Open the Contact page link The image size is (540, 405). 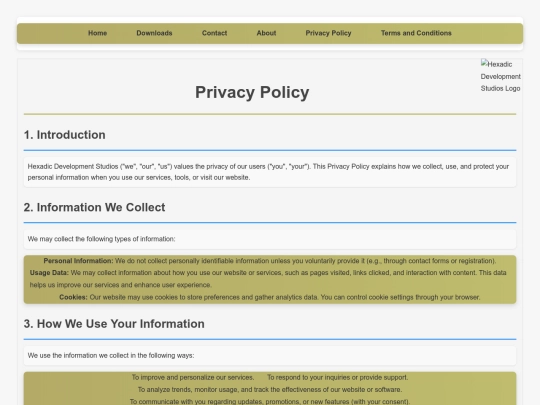tap(214, 33)
